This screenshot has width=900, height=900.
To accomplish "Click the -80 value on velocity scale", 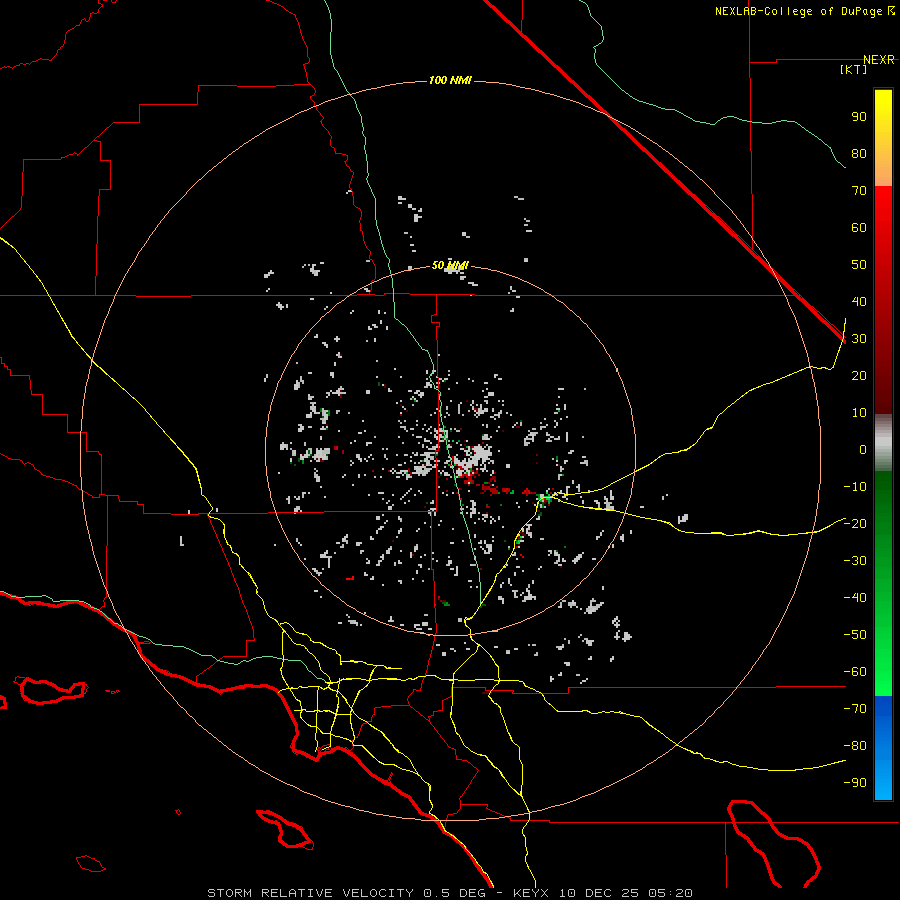I will 855,746.
